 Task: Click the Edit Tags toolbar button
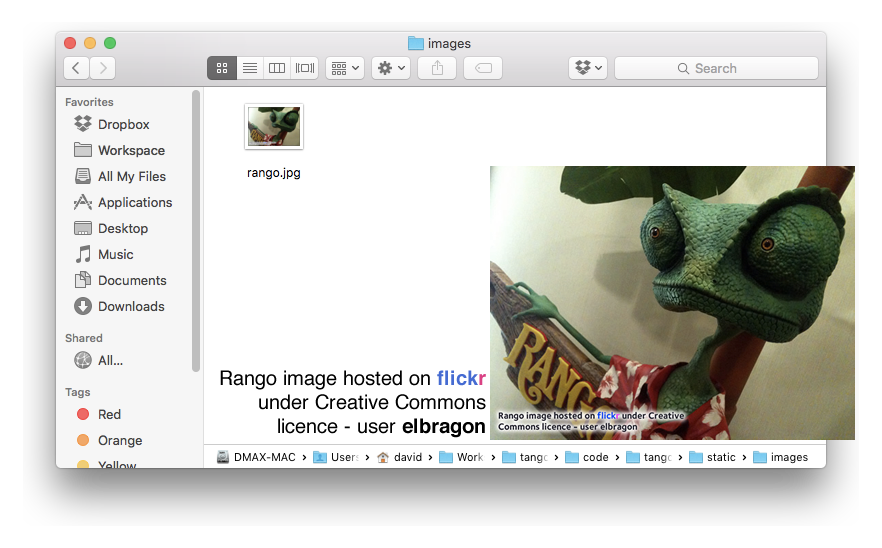coord(483,68)
